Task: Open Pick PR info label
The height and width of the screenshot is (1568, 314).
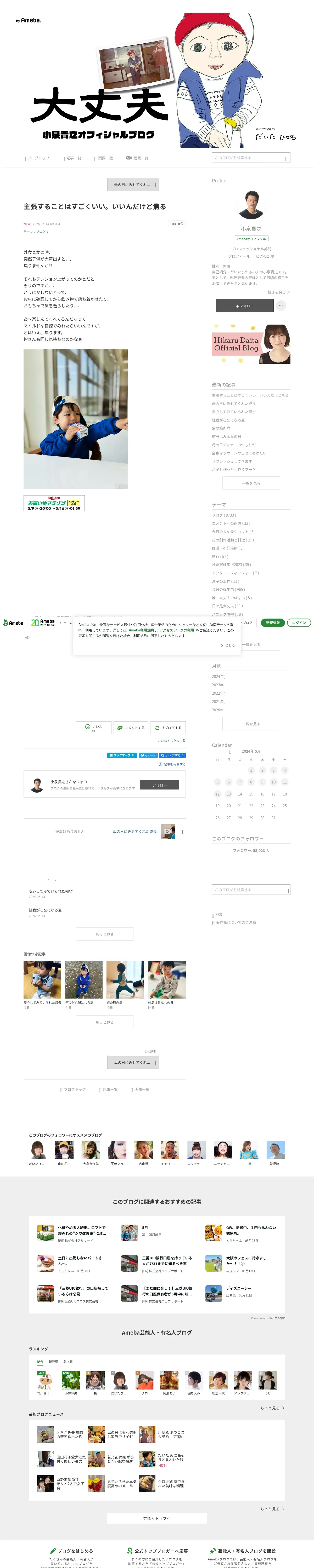Action: click(177, 223)
